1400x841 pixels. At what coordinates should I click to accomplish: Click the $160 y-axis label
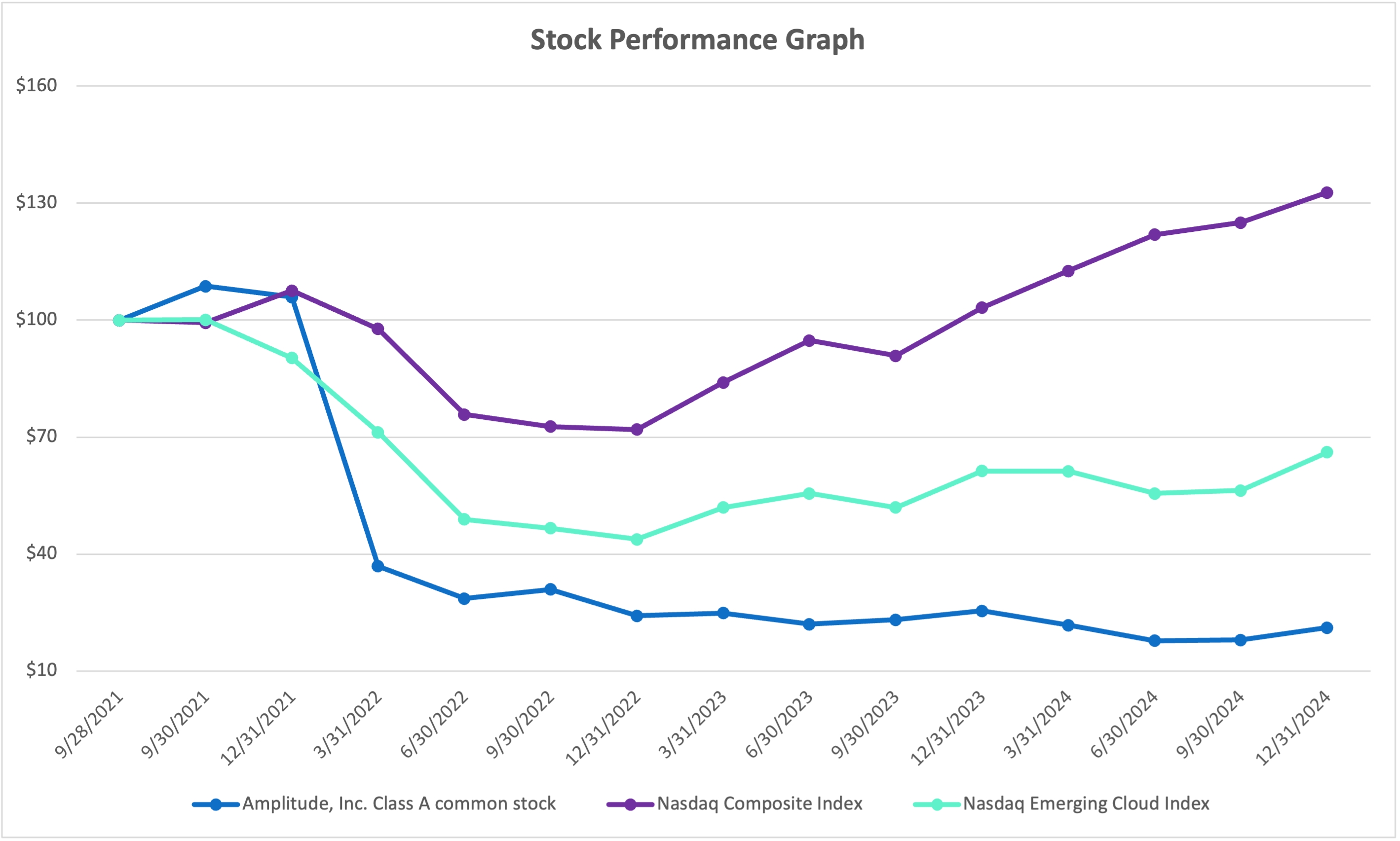pyautogui.click(x=37, y=85)
